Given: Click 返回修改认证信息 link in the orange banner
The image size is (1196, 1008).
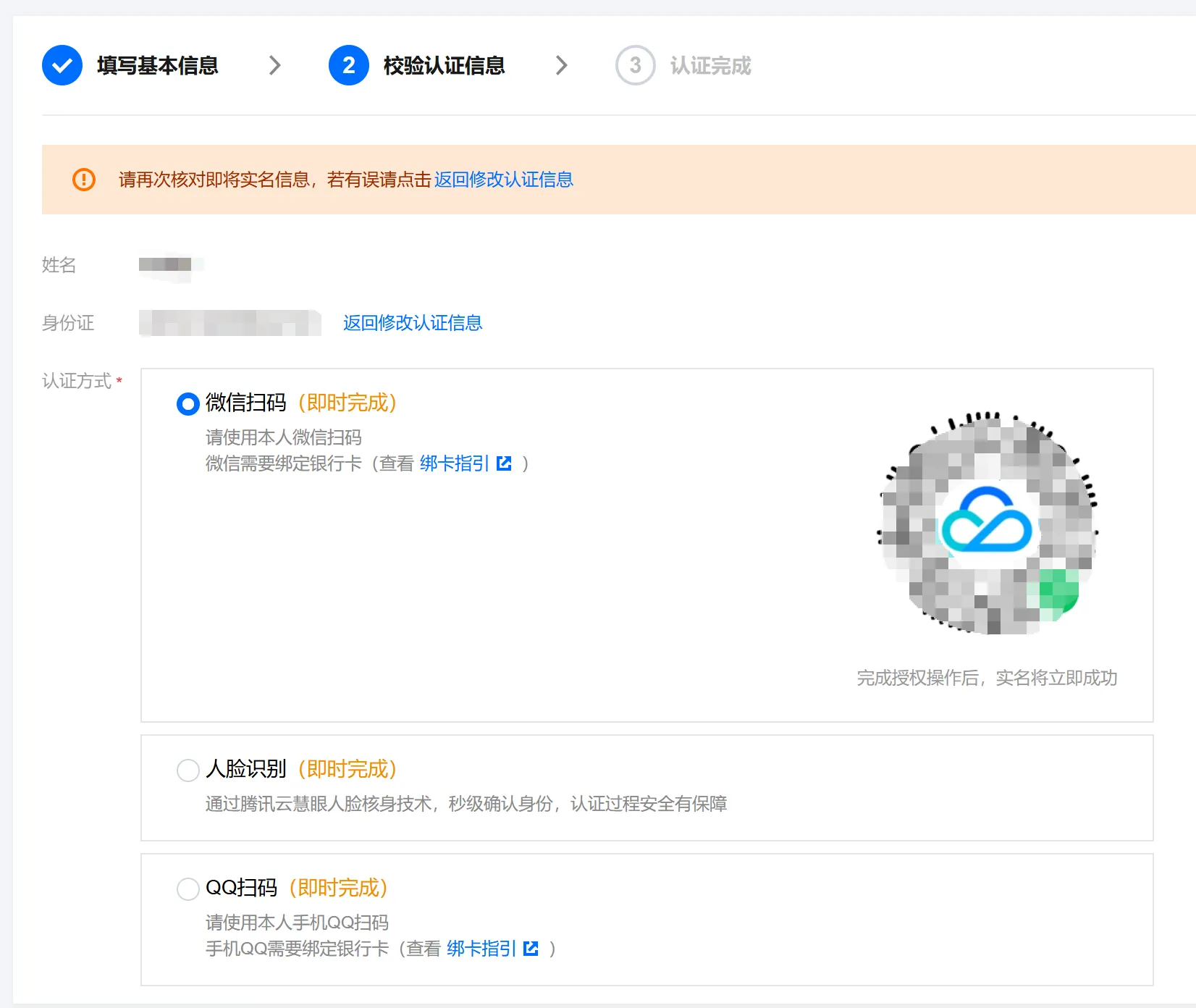Looking at the screenshot, I should [504, 180].
